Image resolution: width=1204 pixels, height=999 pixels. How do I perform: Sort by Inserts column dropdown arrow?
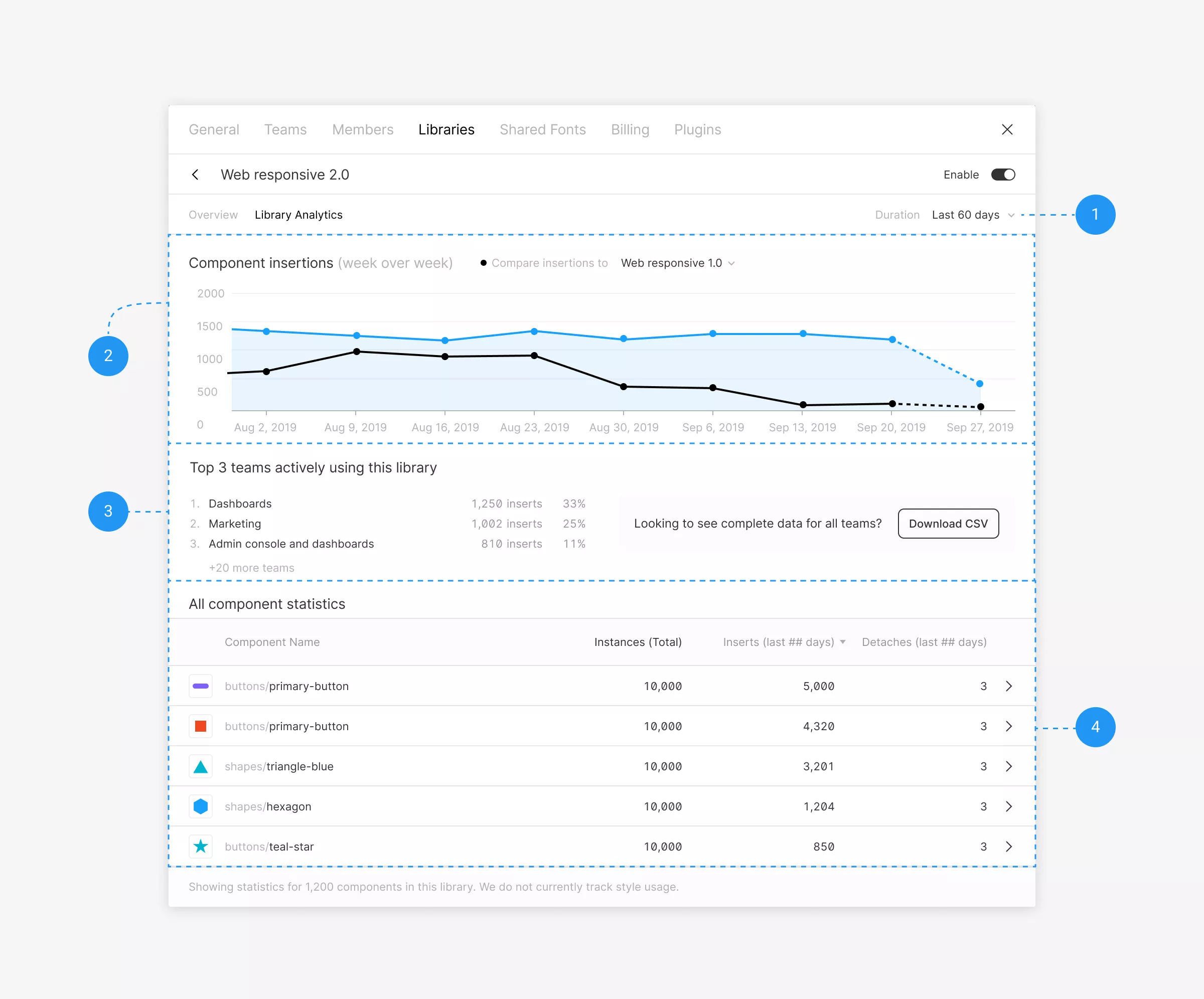(x=842, y=642)
